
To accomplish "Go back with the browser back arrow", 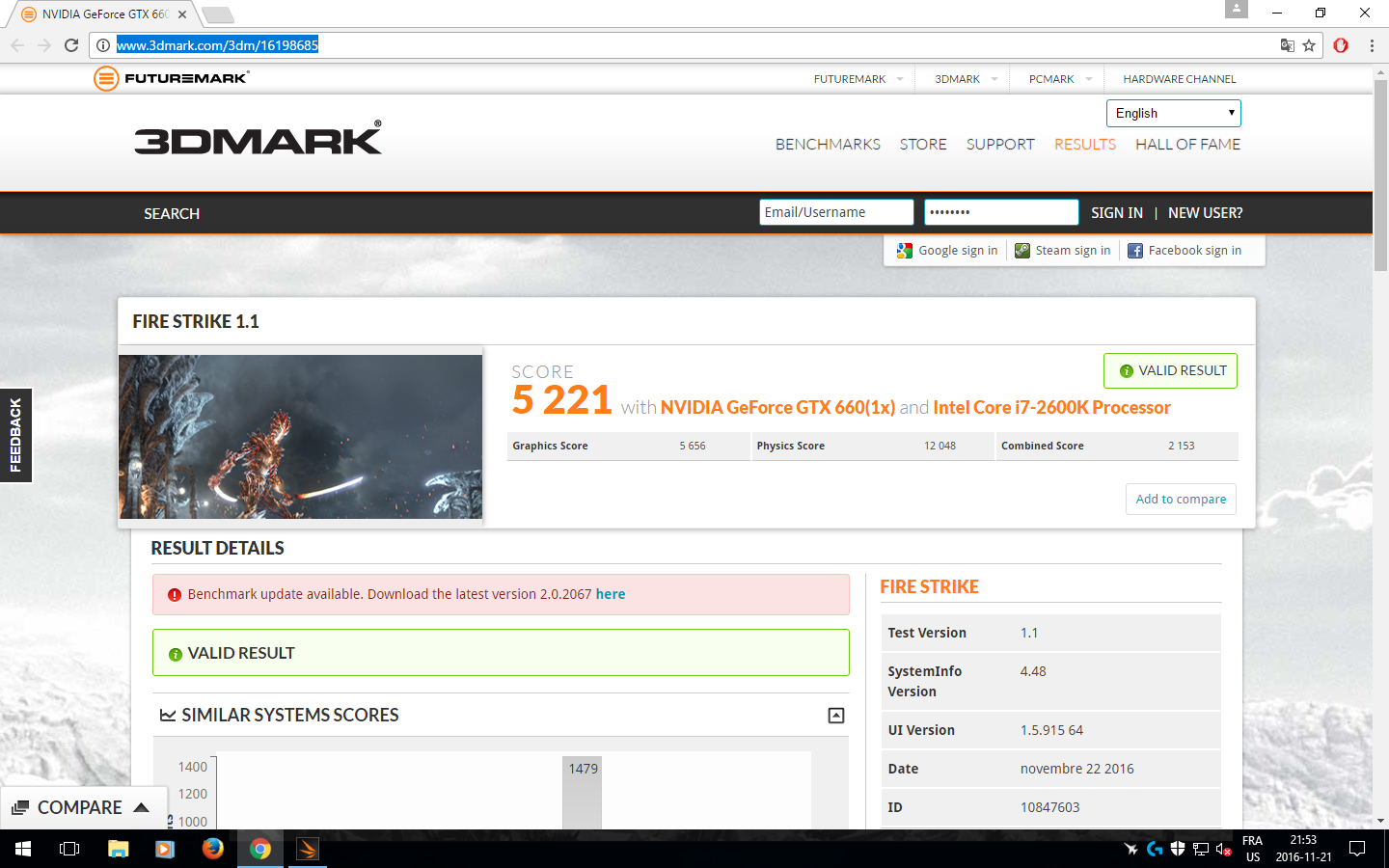I will click(x=17, y=45).
